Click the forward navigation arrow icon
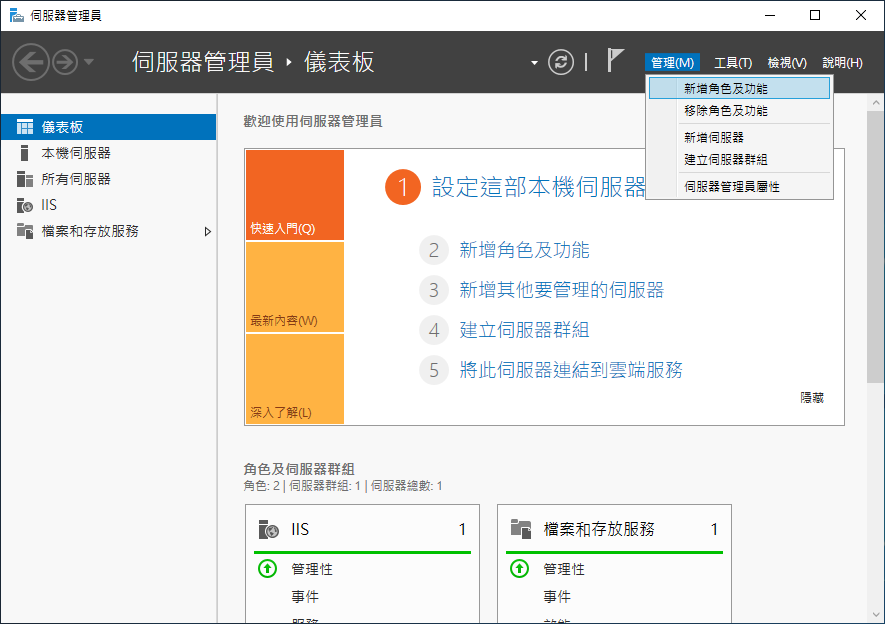The height and width of the screenshot is (624, 885). point(65,62)
